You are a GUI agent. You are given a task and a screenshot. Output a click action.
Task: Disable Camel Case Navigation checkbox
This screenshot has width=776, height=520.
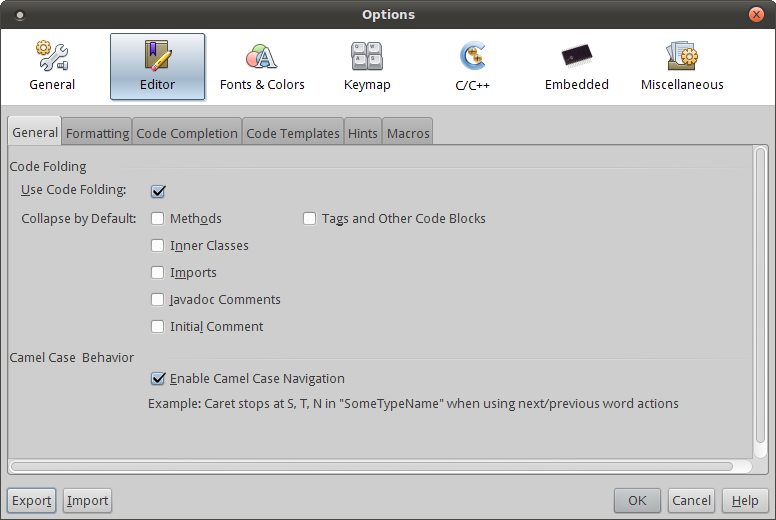click(158, 378)
